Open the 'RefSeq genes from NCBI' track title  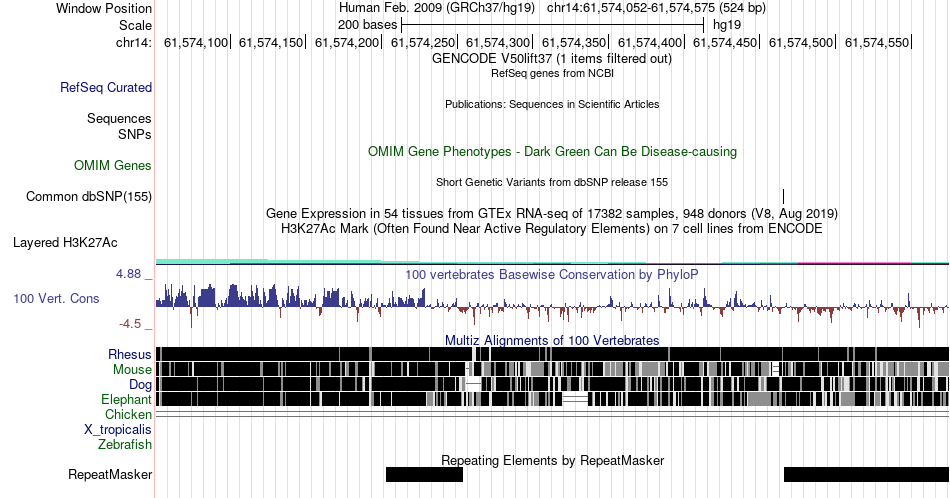(552, 73)
